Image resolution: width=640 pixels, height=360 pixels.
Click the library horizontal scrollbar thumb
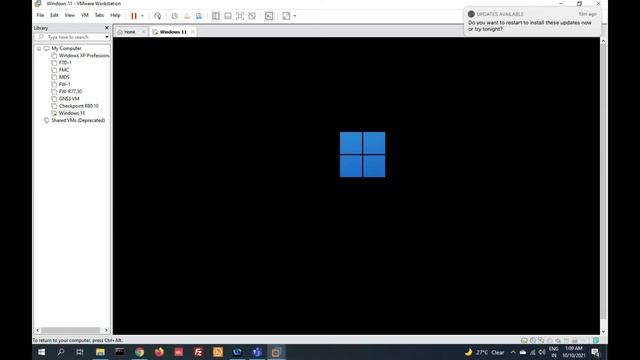pos(70,330)
